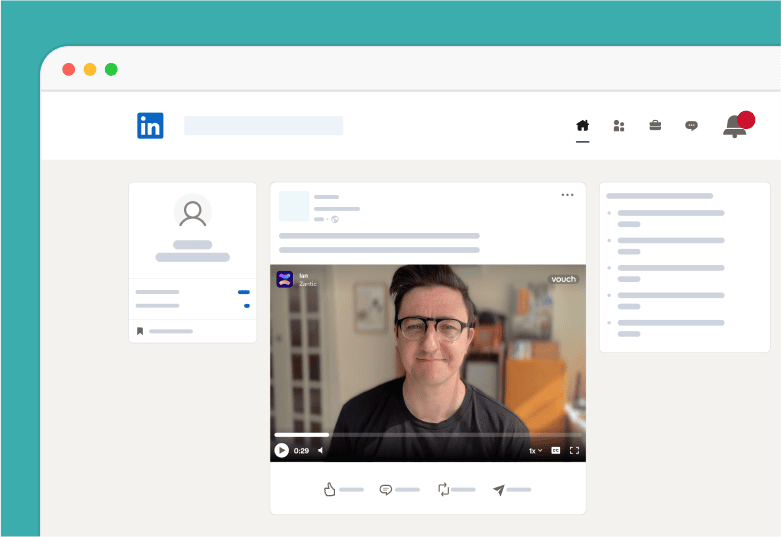Click the profile avatar placeholder

(192, 212)
